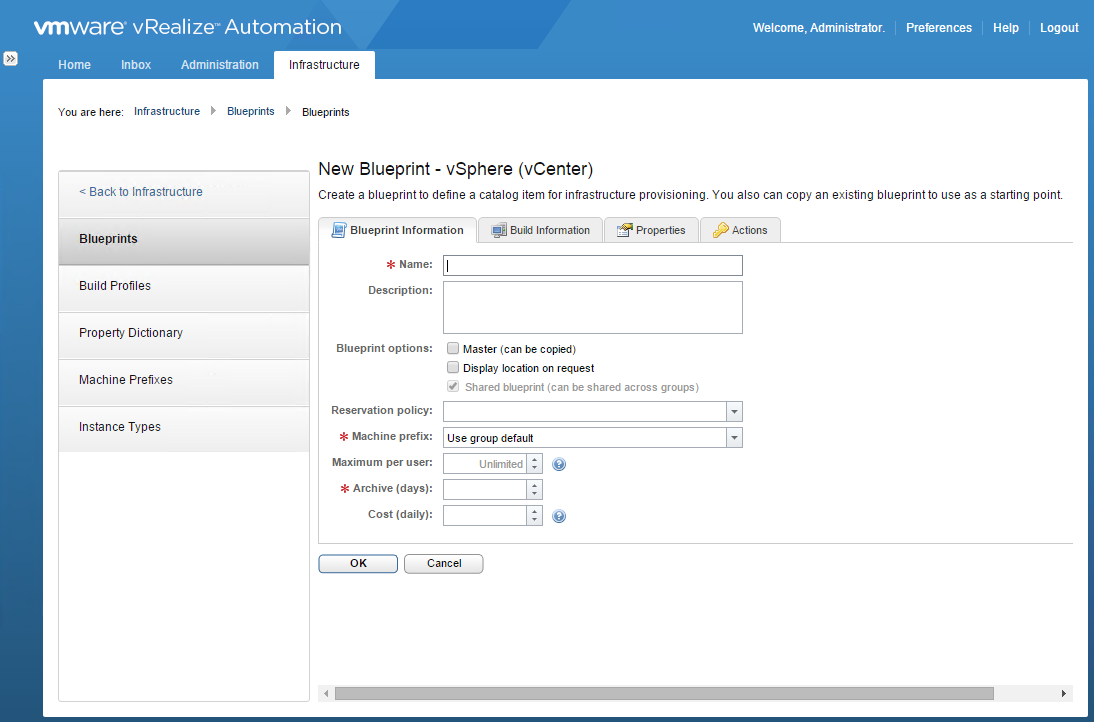
Task: Click the Blueprint Information tab icon
Action: tap(338, 230)
